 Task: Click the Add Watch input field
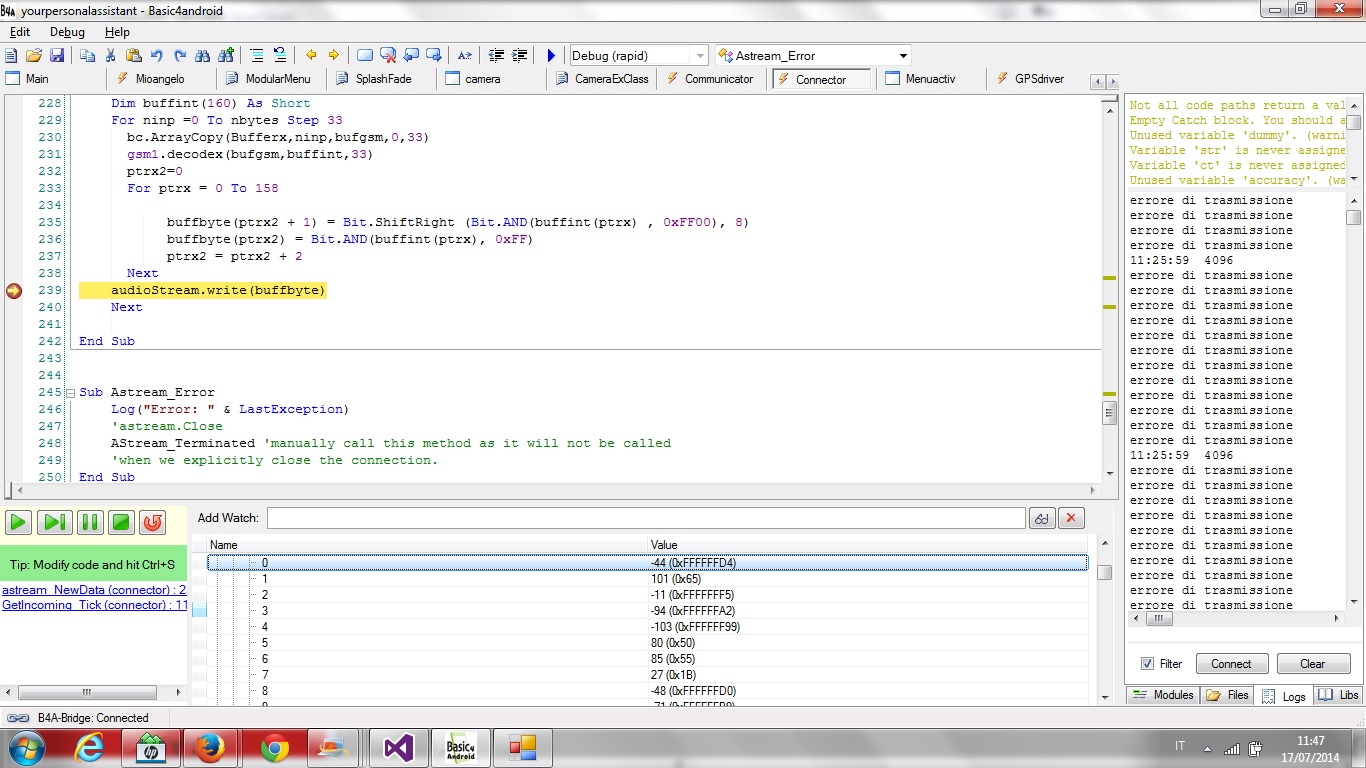coord(646,518)
